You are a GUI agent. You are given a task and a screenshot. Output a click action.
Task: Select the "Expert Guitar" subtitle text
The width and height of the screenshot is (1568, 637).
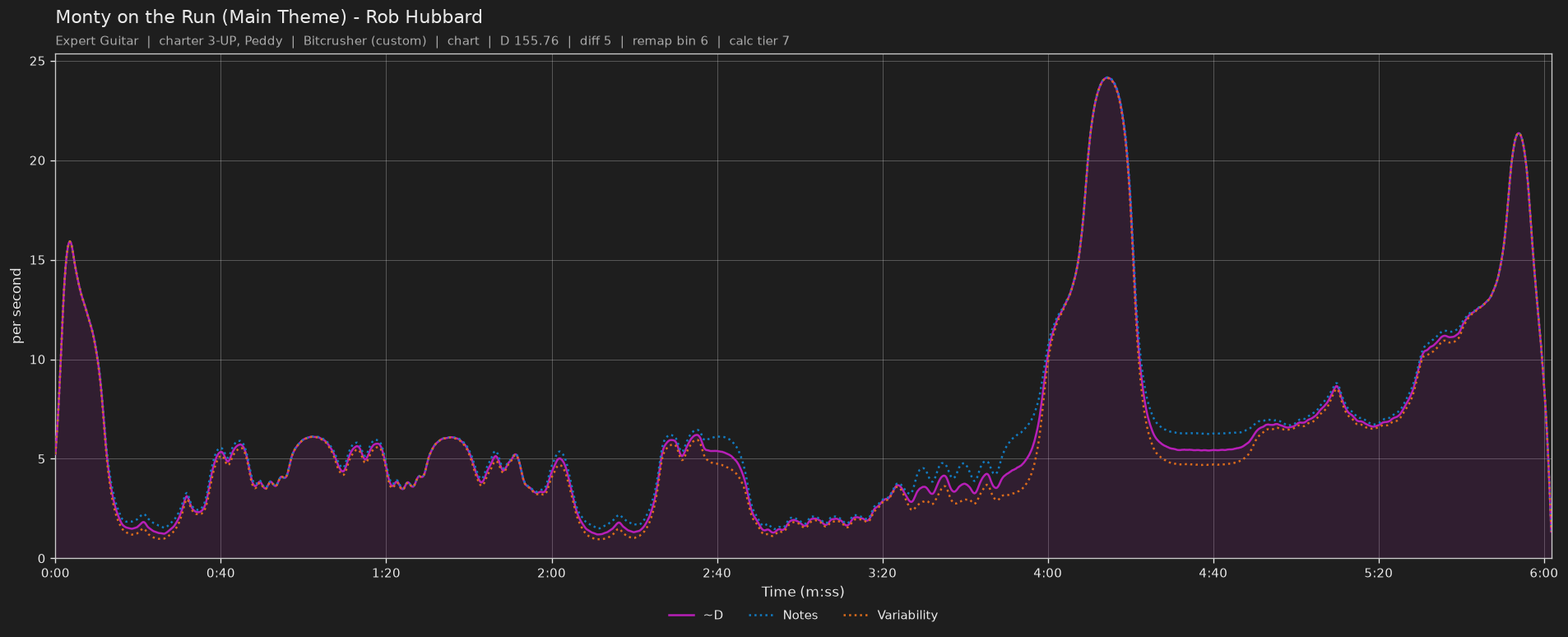[x=97, y=41]
